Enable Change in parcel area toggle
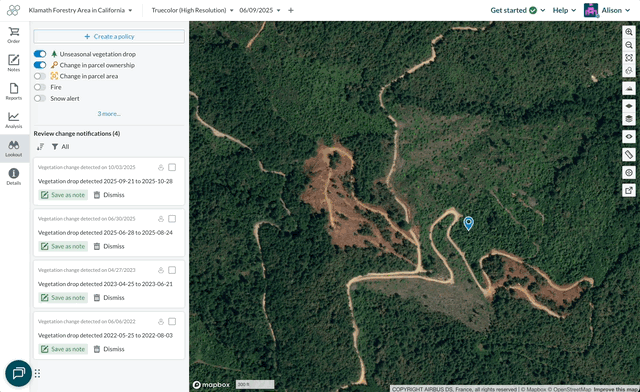The height and width of the screenshot is (392, 640). tap(40, 76)
